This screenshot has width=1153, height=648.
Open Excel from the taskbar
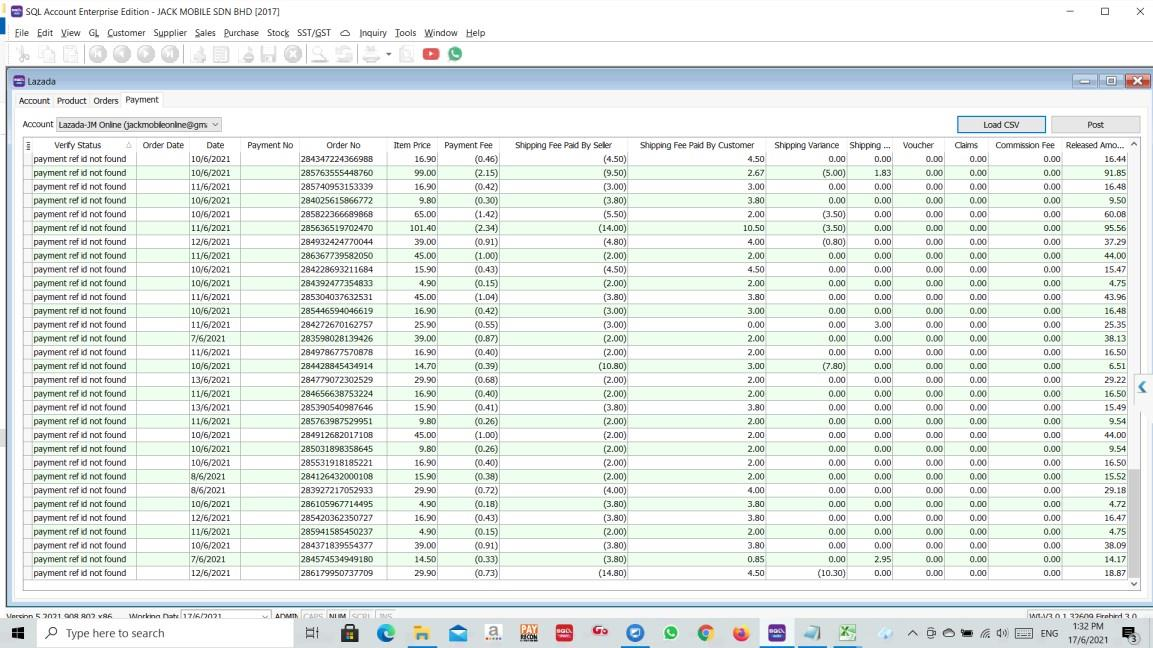(x=847, y=633)
